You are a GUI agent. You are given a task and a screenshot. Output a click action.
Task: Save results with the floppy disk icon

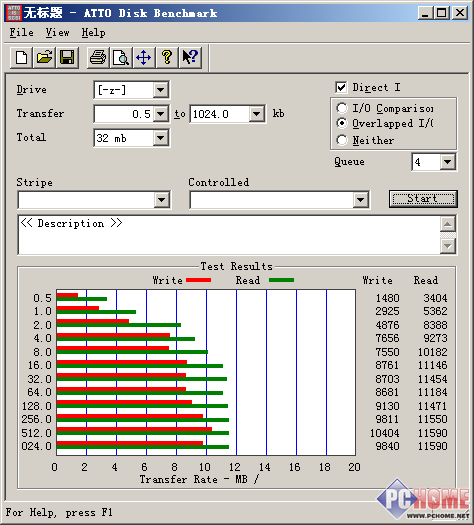click(67, 57)
